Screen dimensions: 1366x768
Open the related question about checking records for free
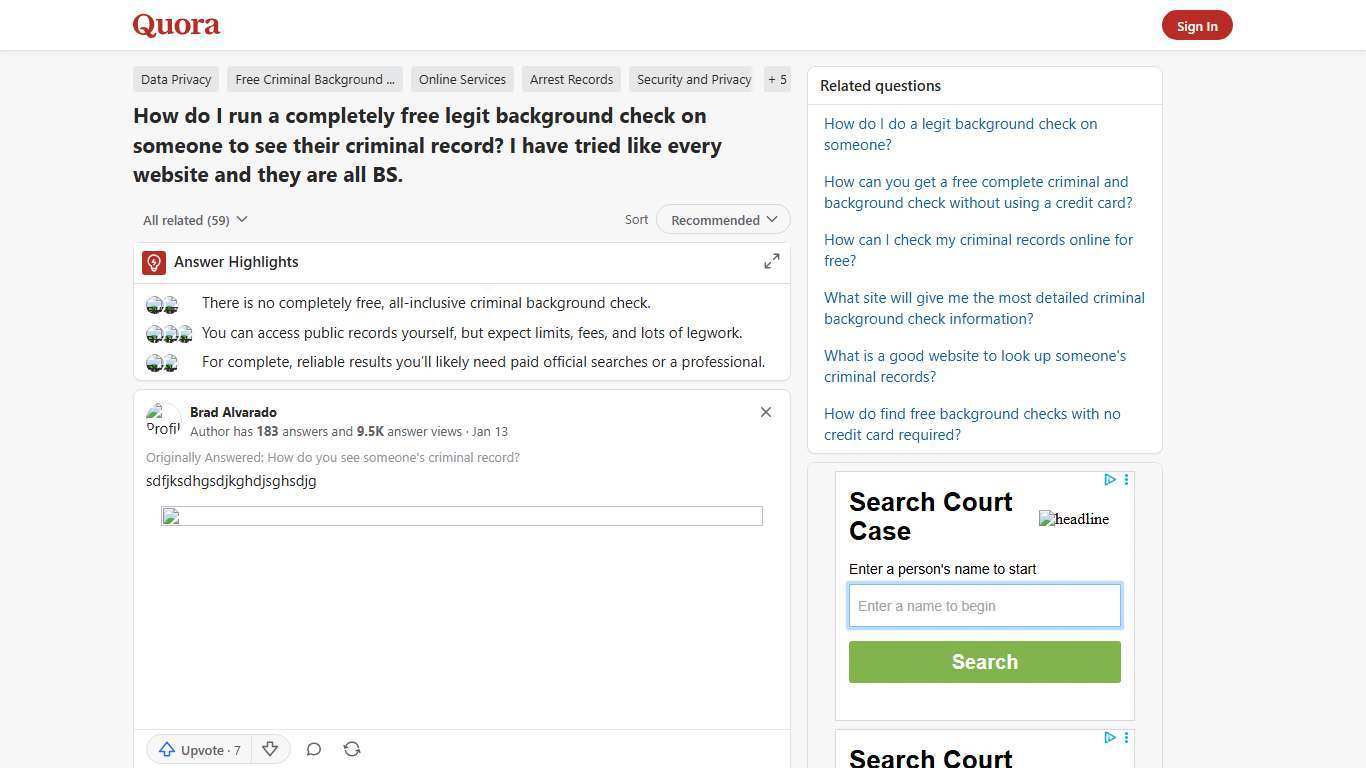(978, 250)
